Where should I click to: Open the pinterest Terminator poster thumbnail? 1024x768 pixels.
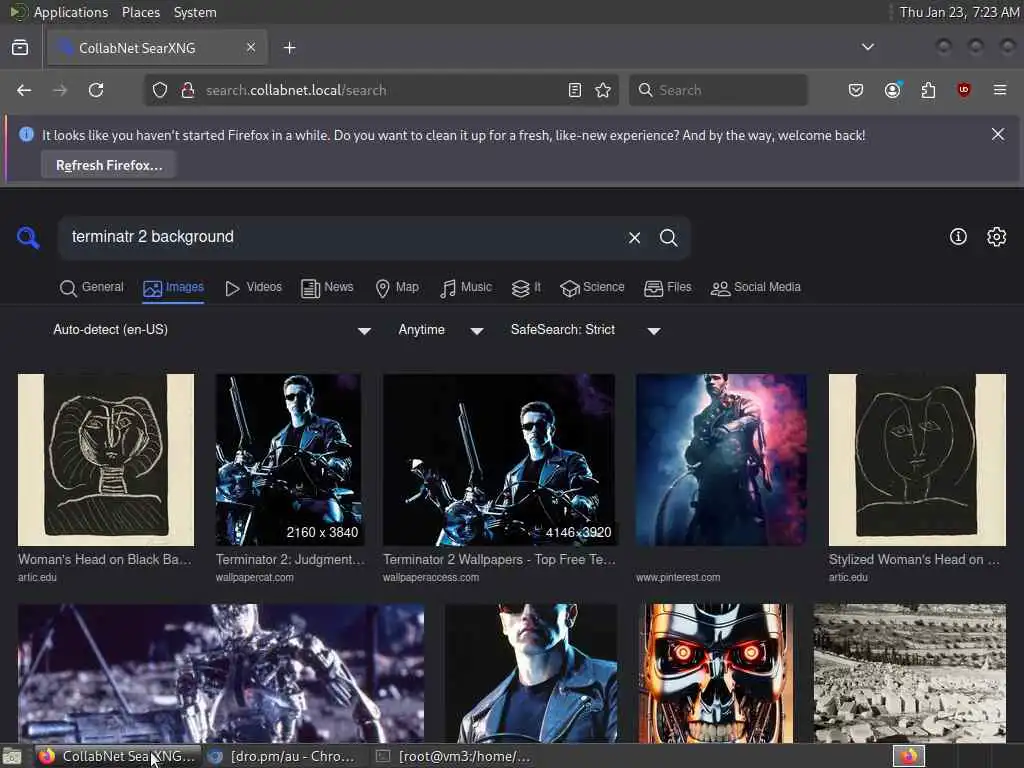(721, 460)
